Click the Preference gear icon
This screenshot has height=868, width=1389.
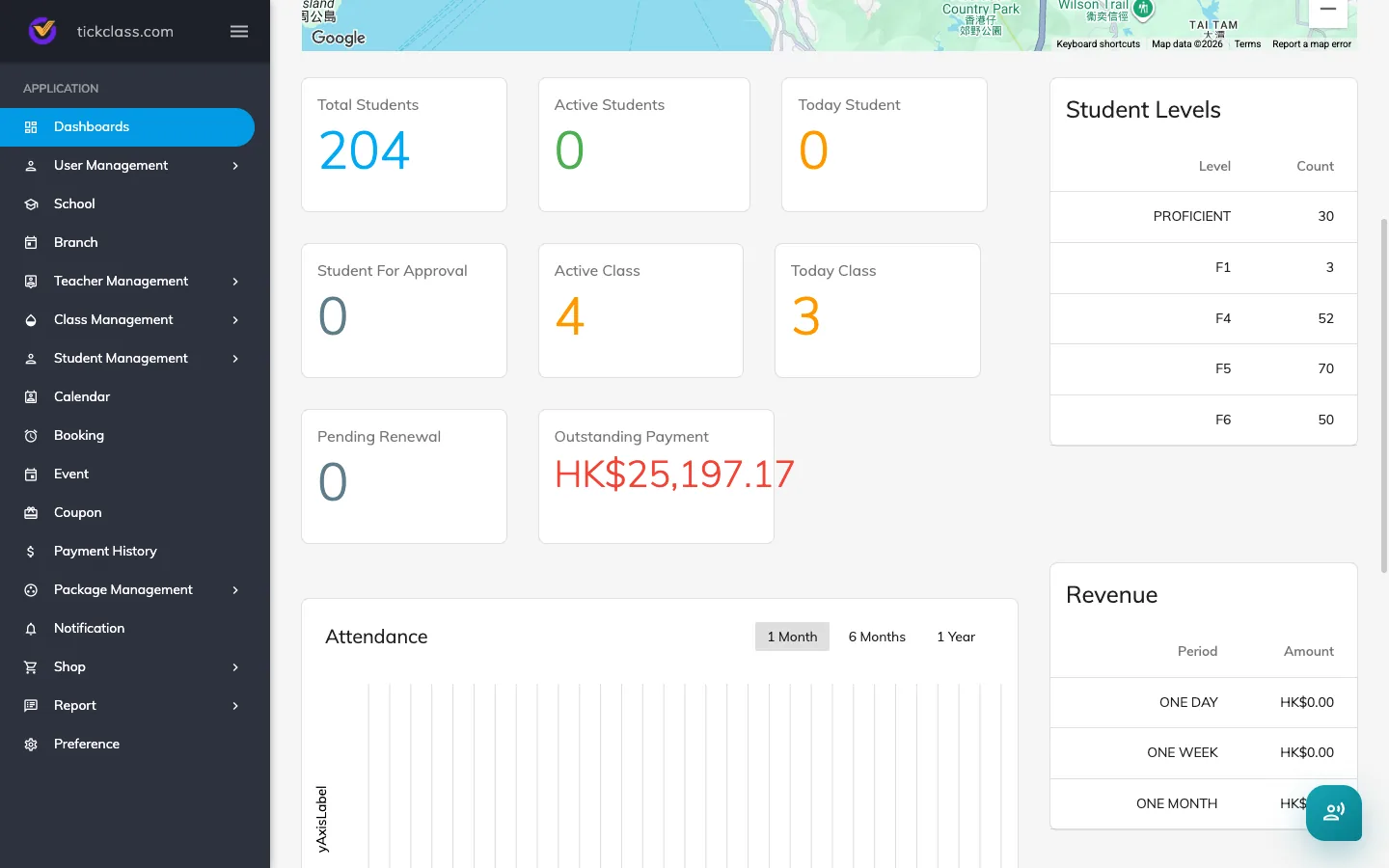tap(31, 745)
